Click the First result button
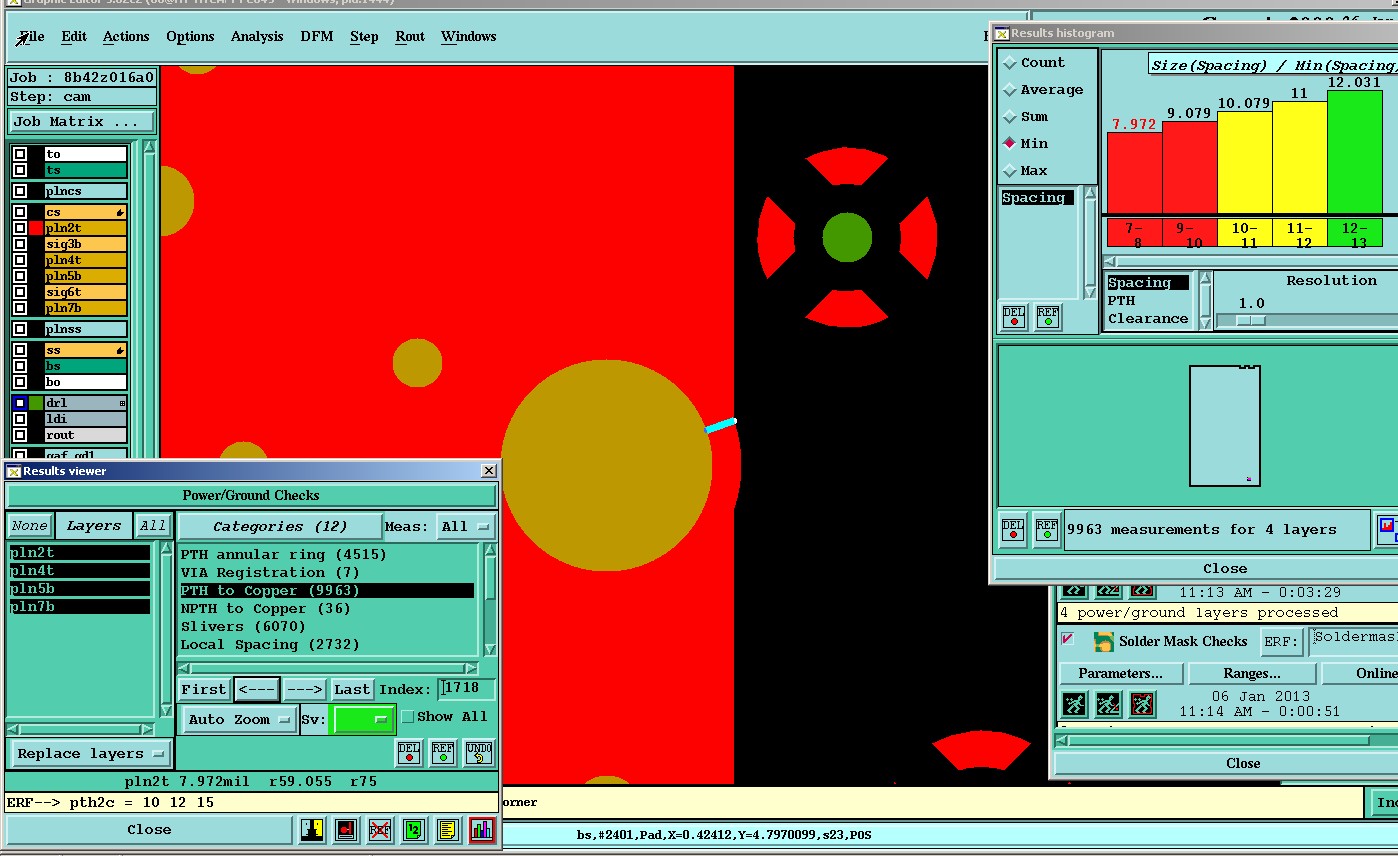The width and height of the screenshot is (1398, 856). [x=204, y=689]
